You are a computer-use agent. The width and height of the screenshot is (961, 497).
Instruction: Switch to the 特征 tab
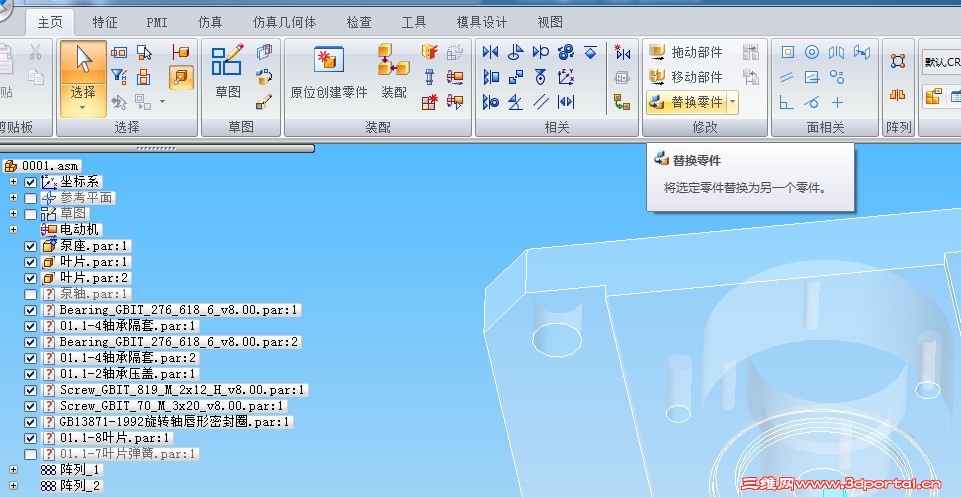[x=105, y=23]
